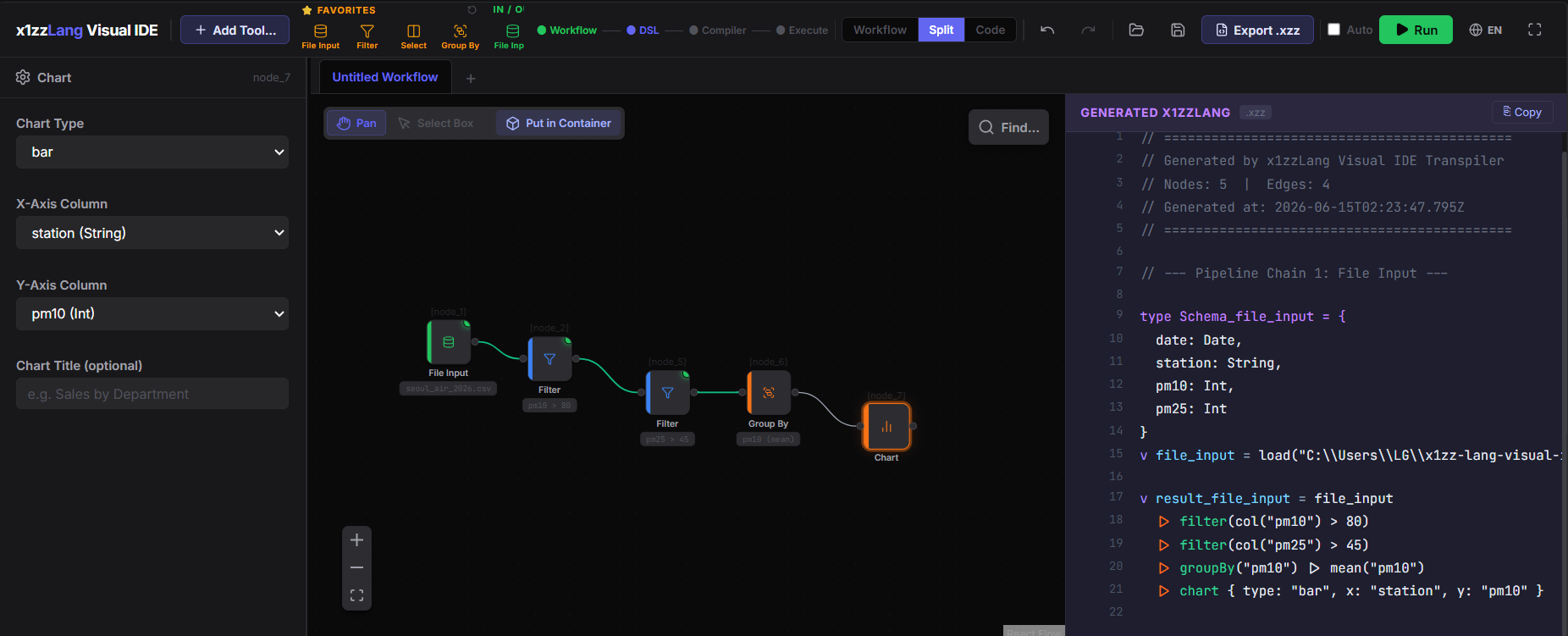Click the Chart Title input field
The height and width of the screenshot is (636, 1568).
click(x=152, y=394)
